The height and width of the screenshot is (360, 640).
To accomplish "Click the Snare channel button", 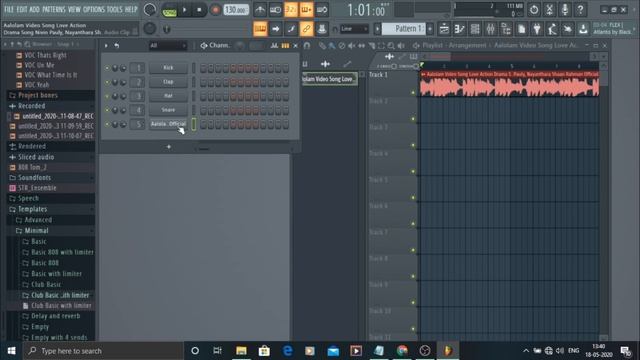I will [168, 109].
